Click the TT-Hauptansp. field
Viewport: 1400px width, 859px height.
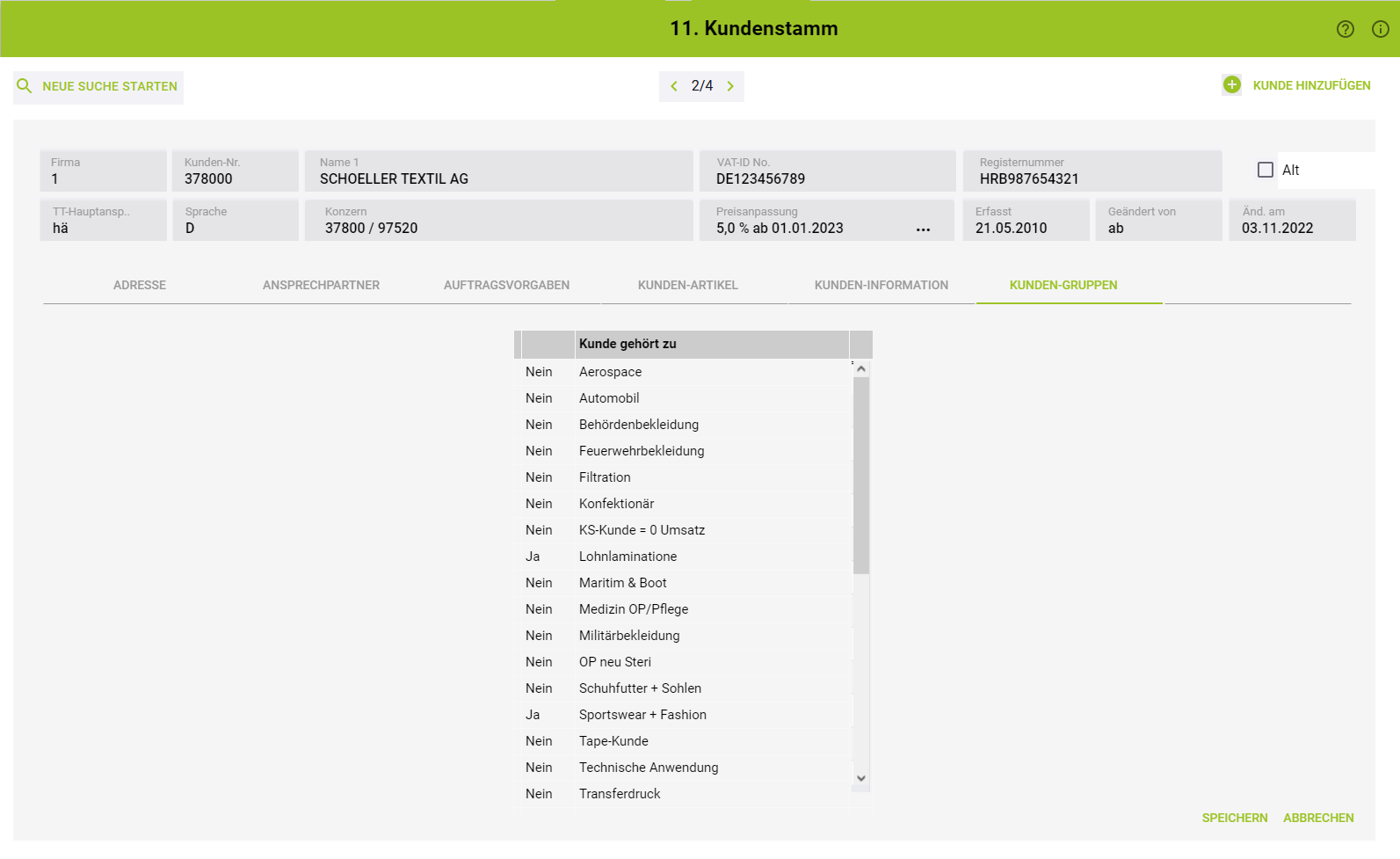pyautogui.click(x=104, y=228)
